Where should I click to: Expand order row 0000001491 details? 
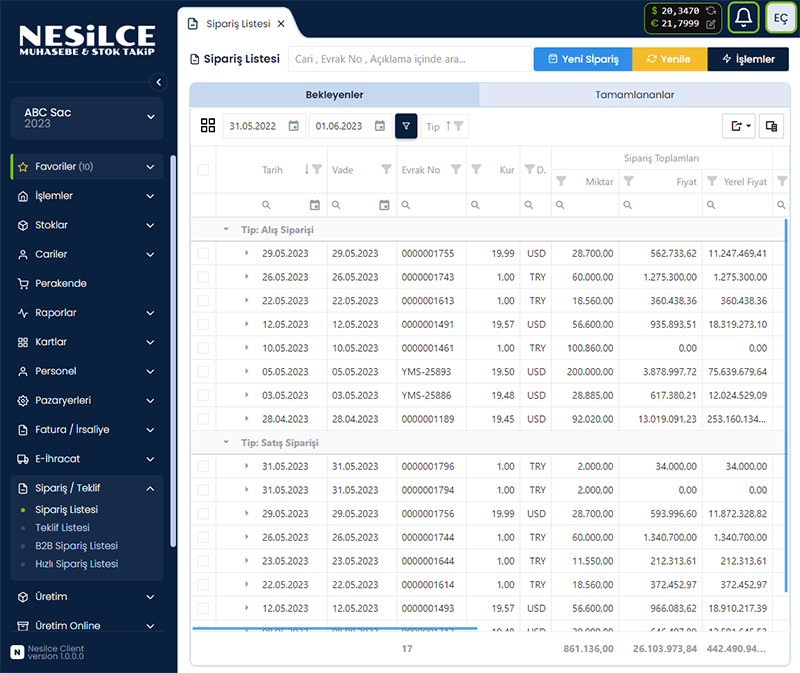pyautogui.click(x=246, y=324)
